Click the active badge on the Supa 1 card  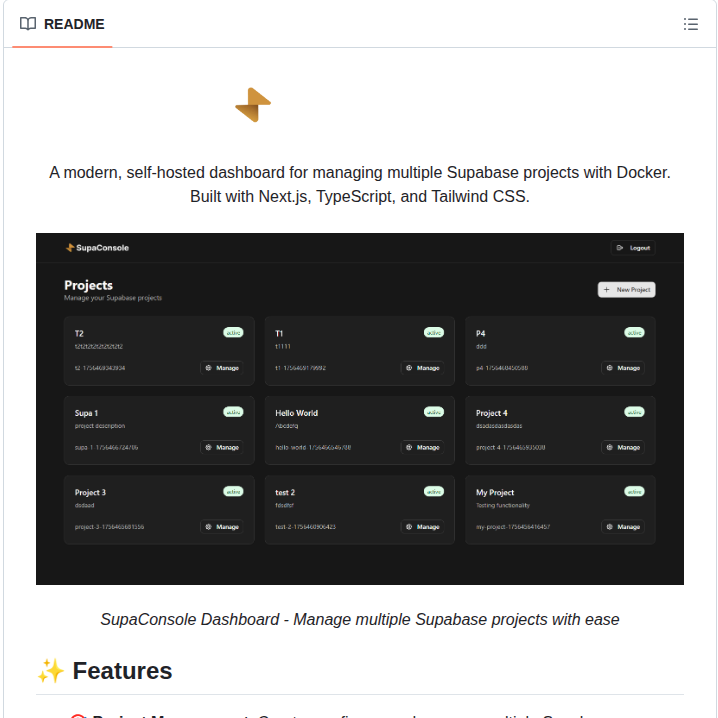[233, 411]
